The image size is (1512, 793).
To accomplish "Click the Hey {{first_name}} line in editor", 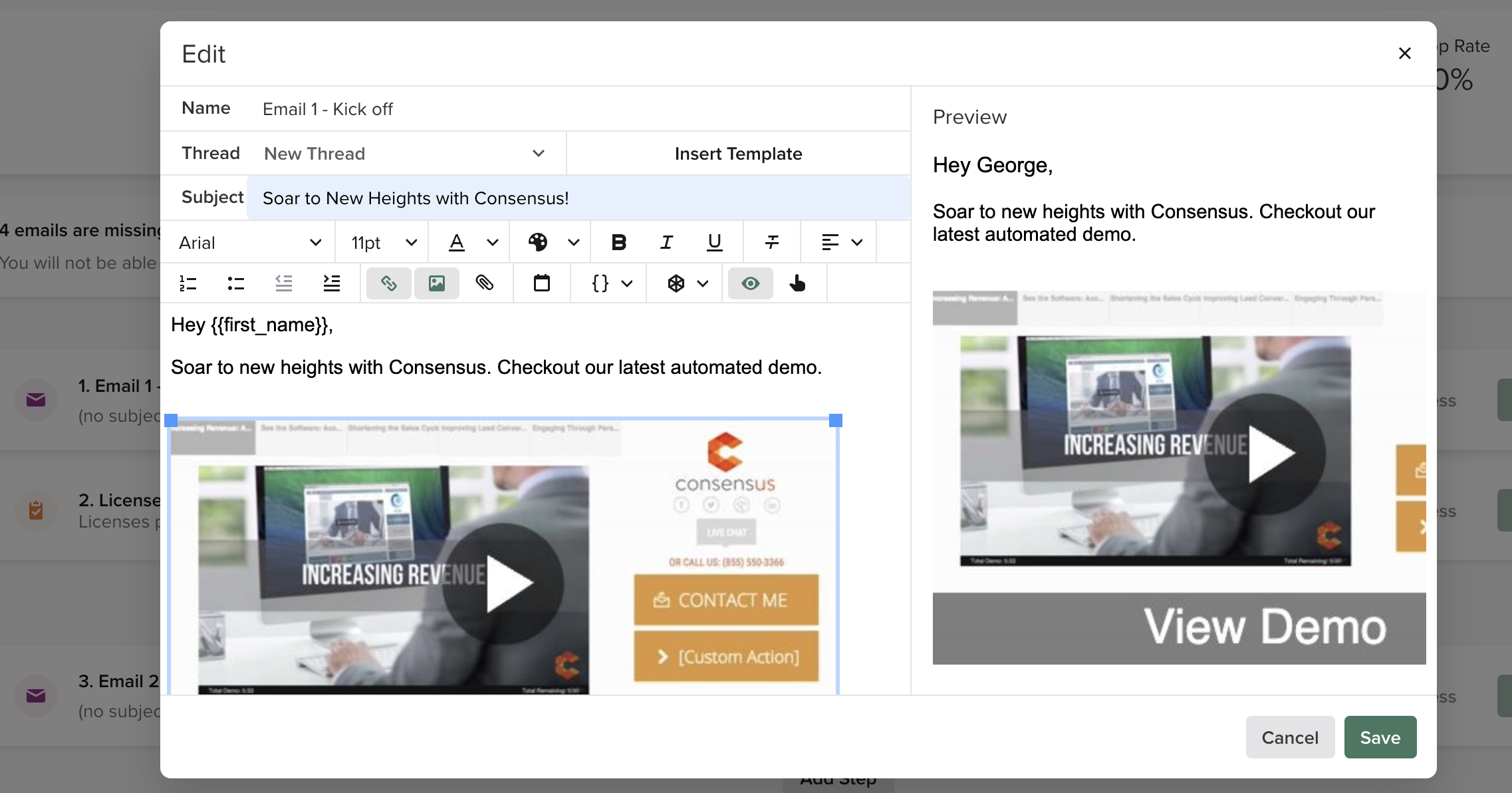I will click(x=252, y=325).
